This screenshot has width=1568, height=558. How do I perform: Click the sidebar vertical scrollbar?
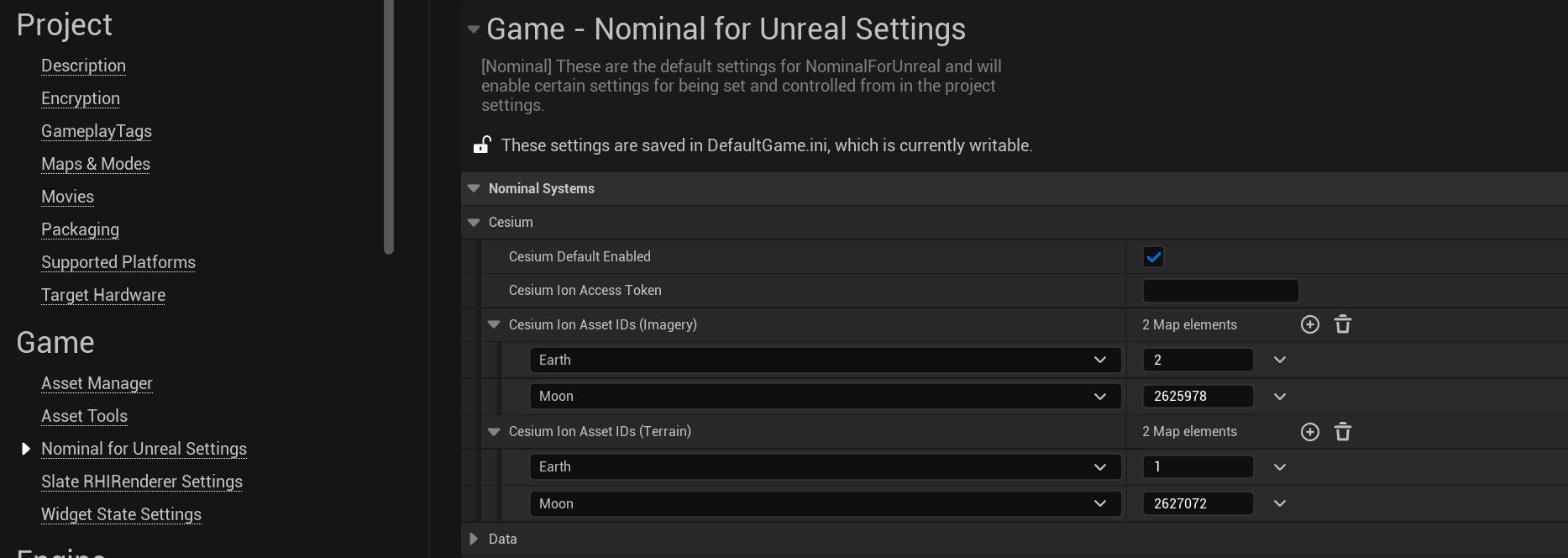pyautogui.click(x=388, y=126)
